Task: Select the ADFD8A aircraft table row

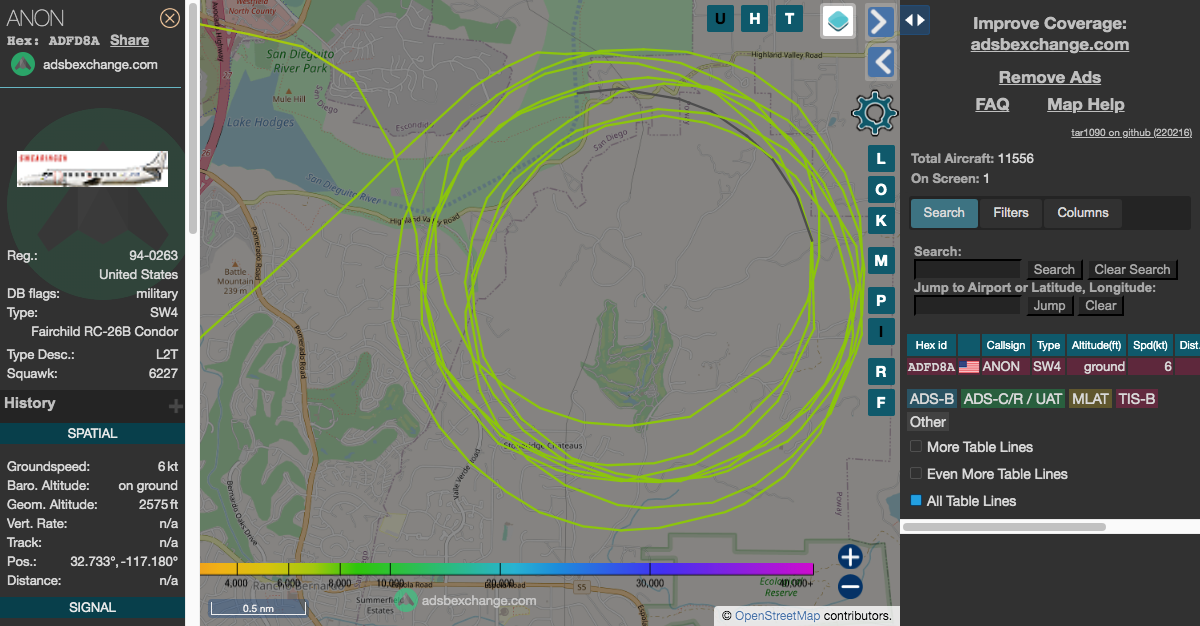Action: [x=1053, y=367]
